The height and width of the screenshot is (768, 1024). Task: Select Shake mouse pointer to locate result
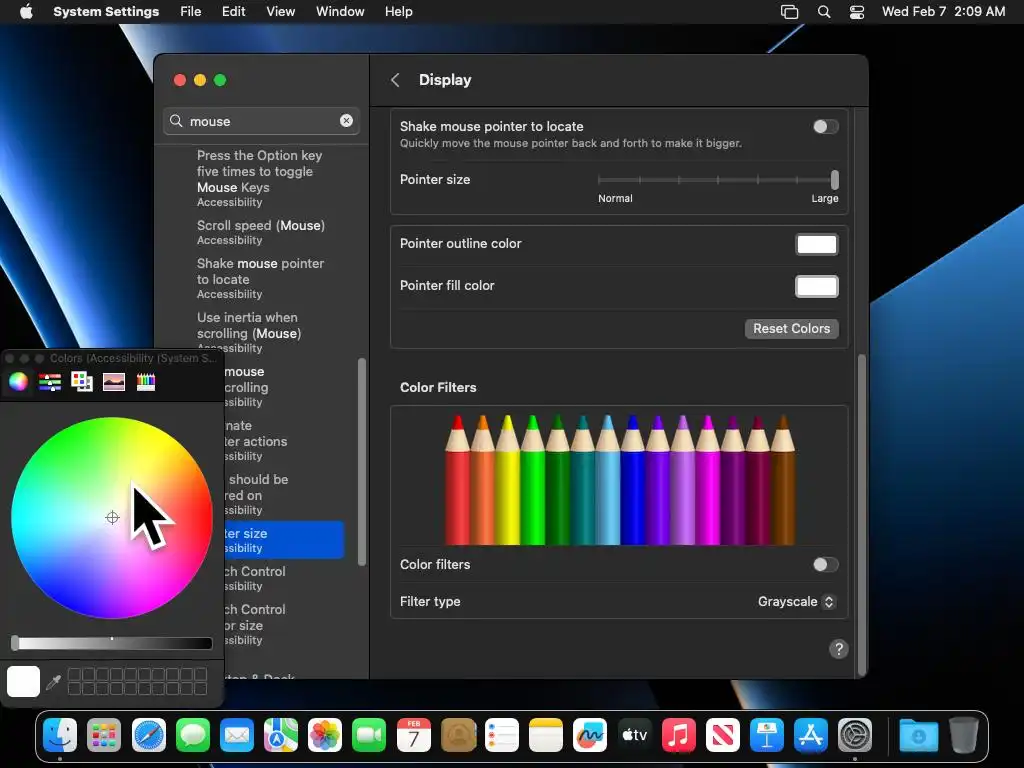tap(261, 278)
